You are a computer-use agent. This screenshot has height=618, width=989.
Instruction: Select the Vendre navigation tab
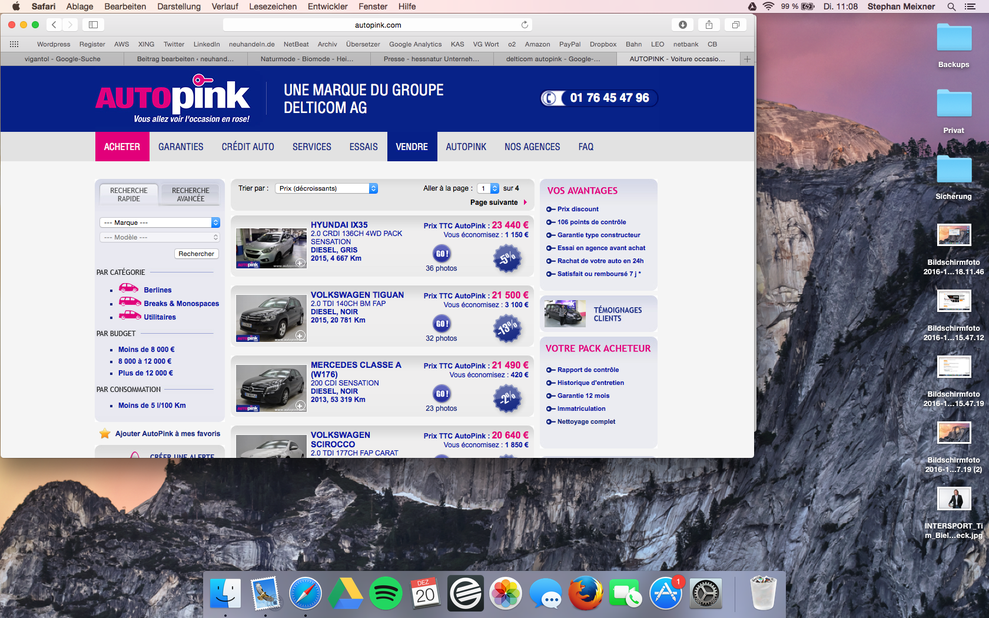[x=412, y=147]
